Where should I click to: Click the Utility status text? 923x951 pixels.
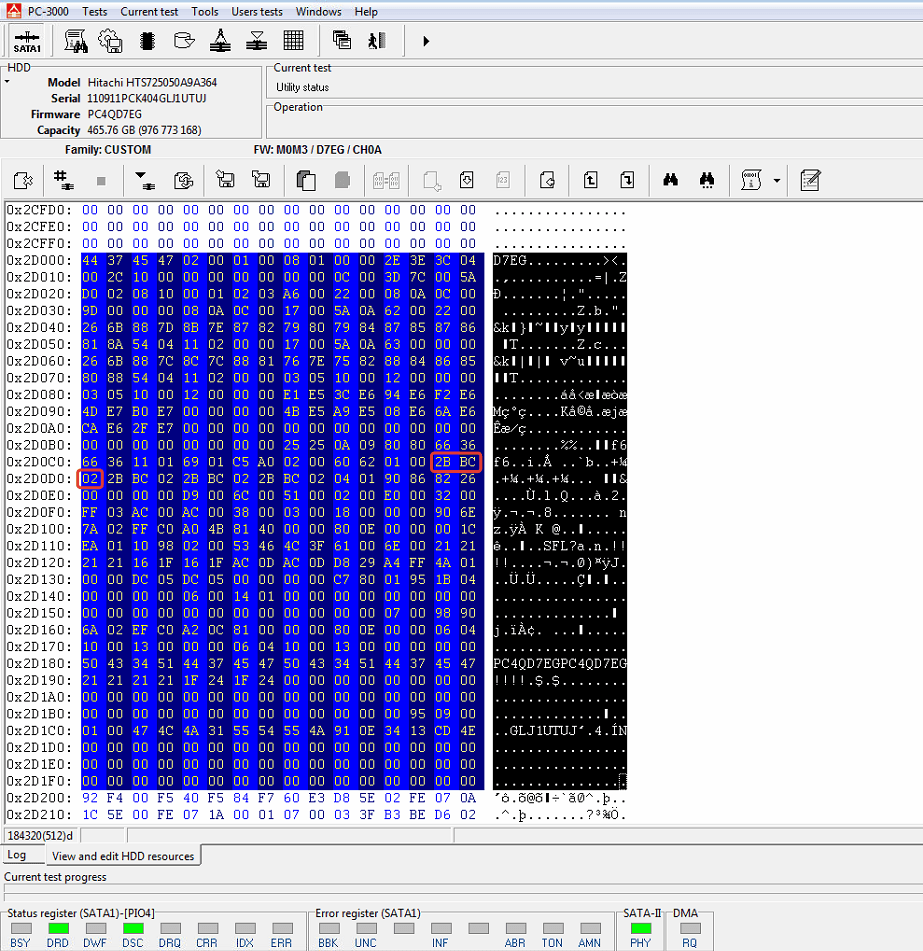coord(303,87)
